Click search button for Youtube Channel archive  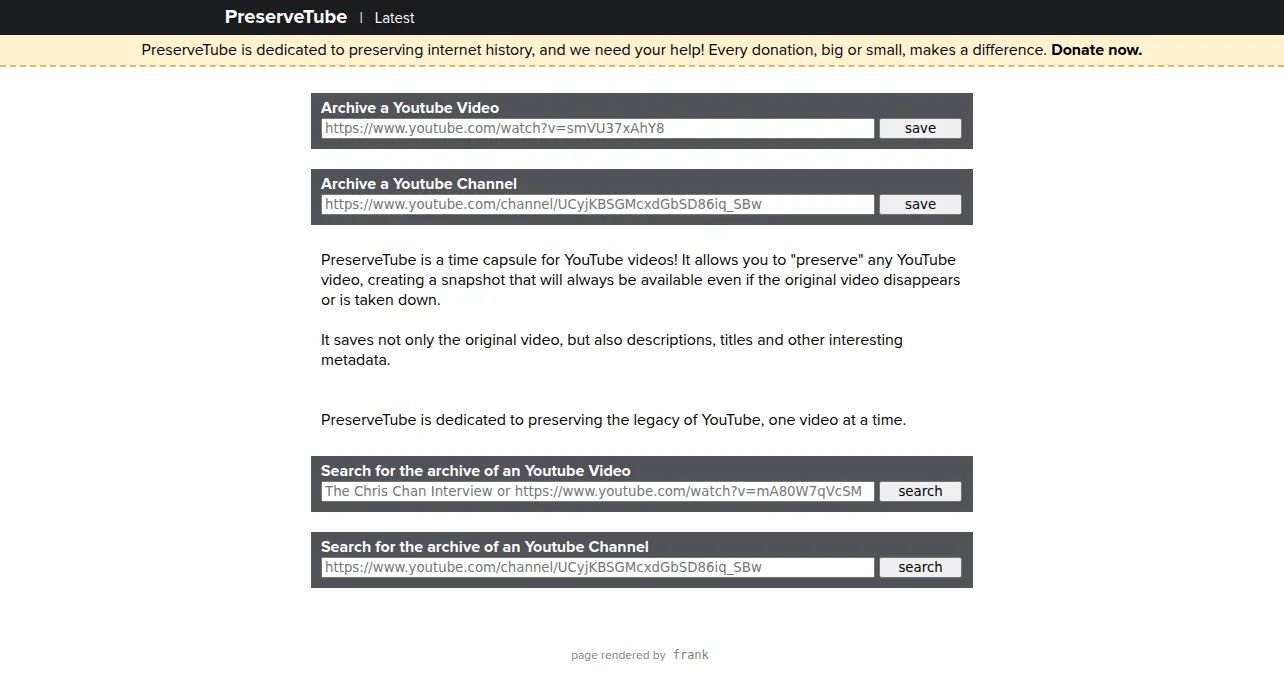[x=920, y=567]
